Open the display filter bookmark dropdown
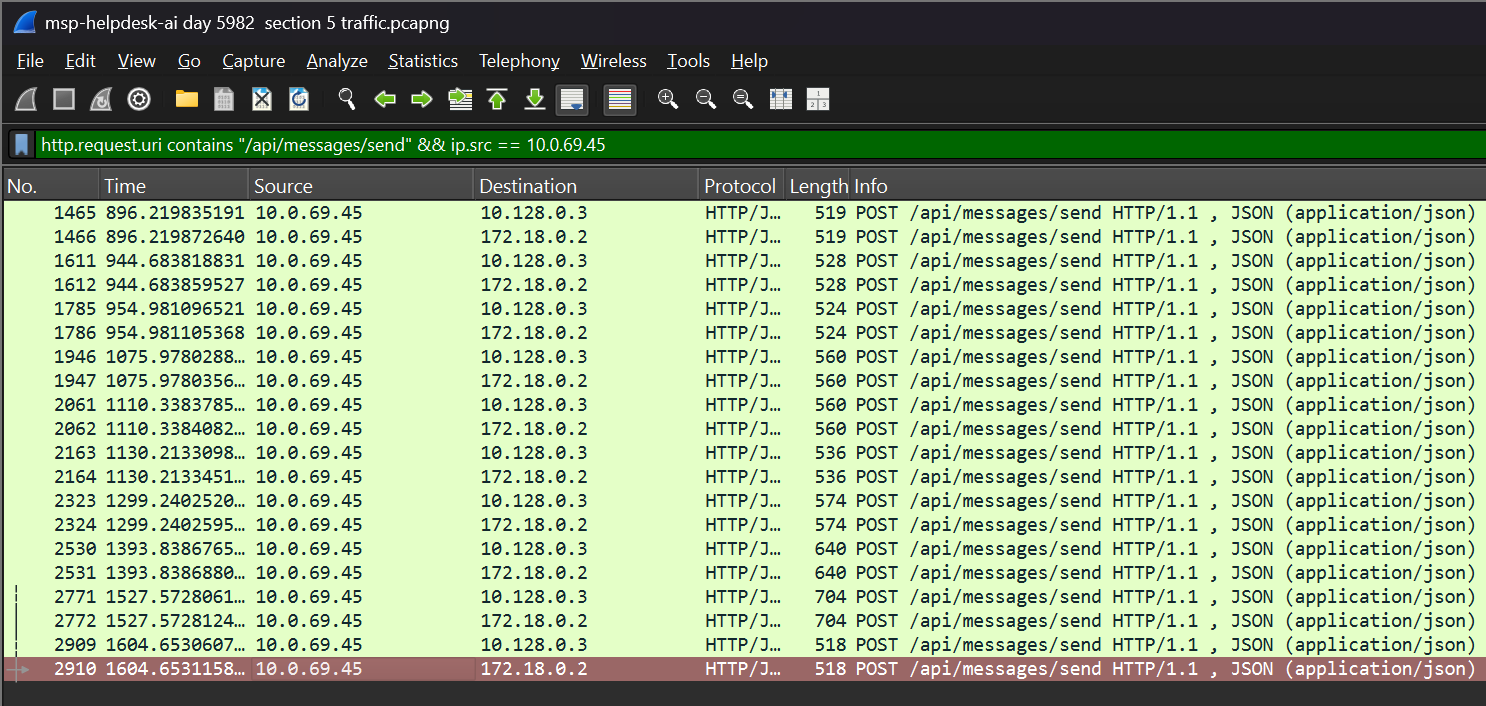 [21, 145]
